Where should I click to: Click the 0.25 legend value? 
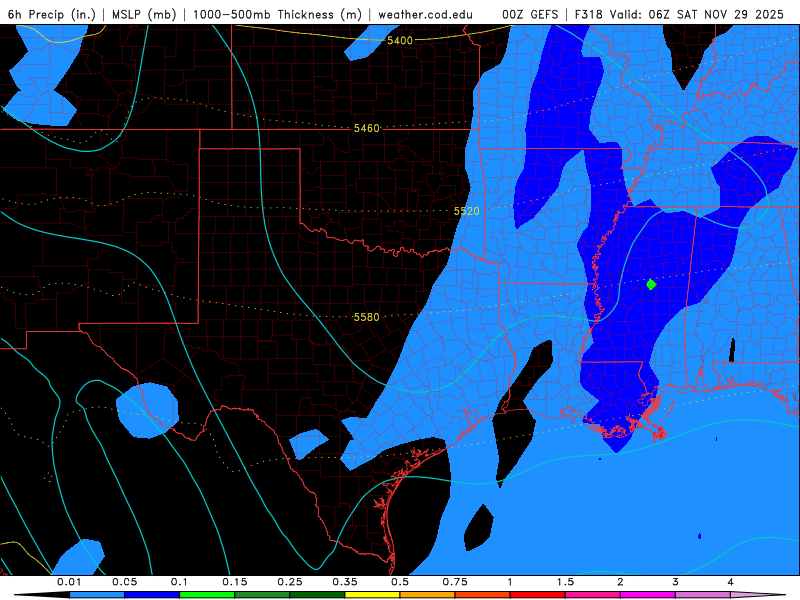[290, 582]
